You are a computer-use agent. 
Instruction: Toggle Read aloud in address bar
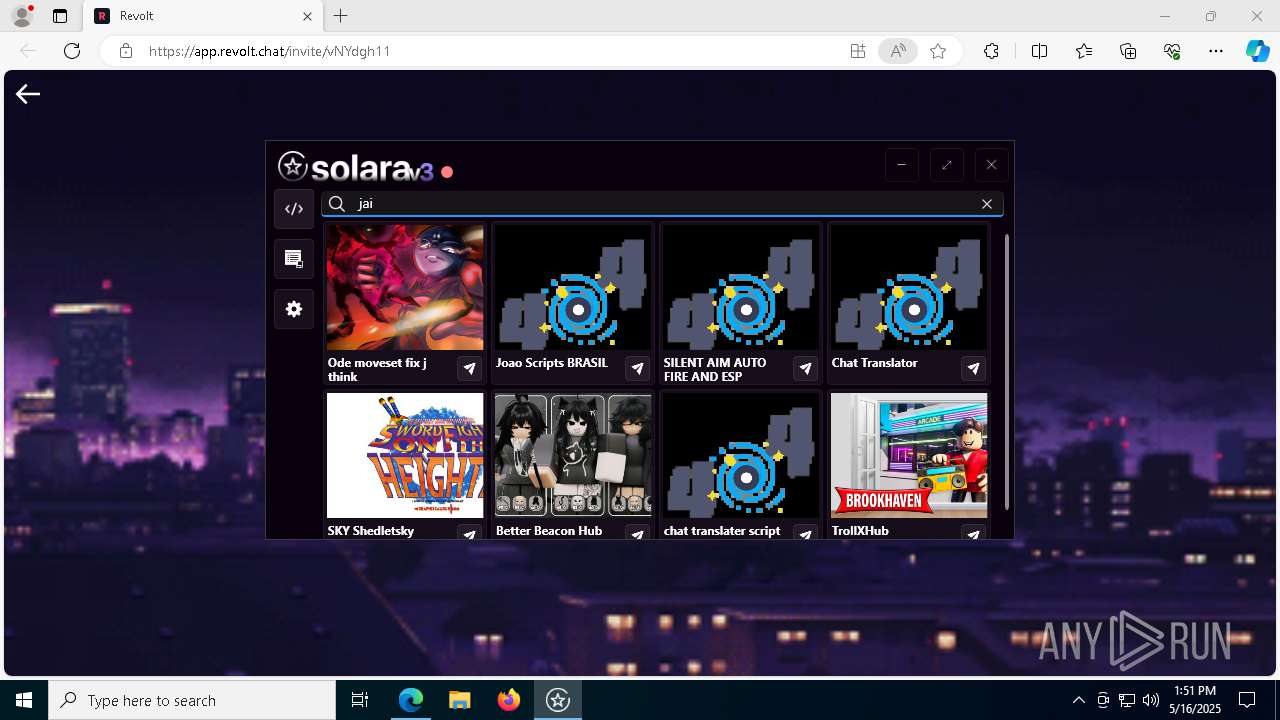(x=898, y=51)
